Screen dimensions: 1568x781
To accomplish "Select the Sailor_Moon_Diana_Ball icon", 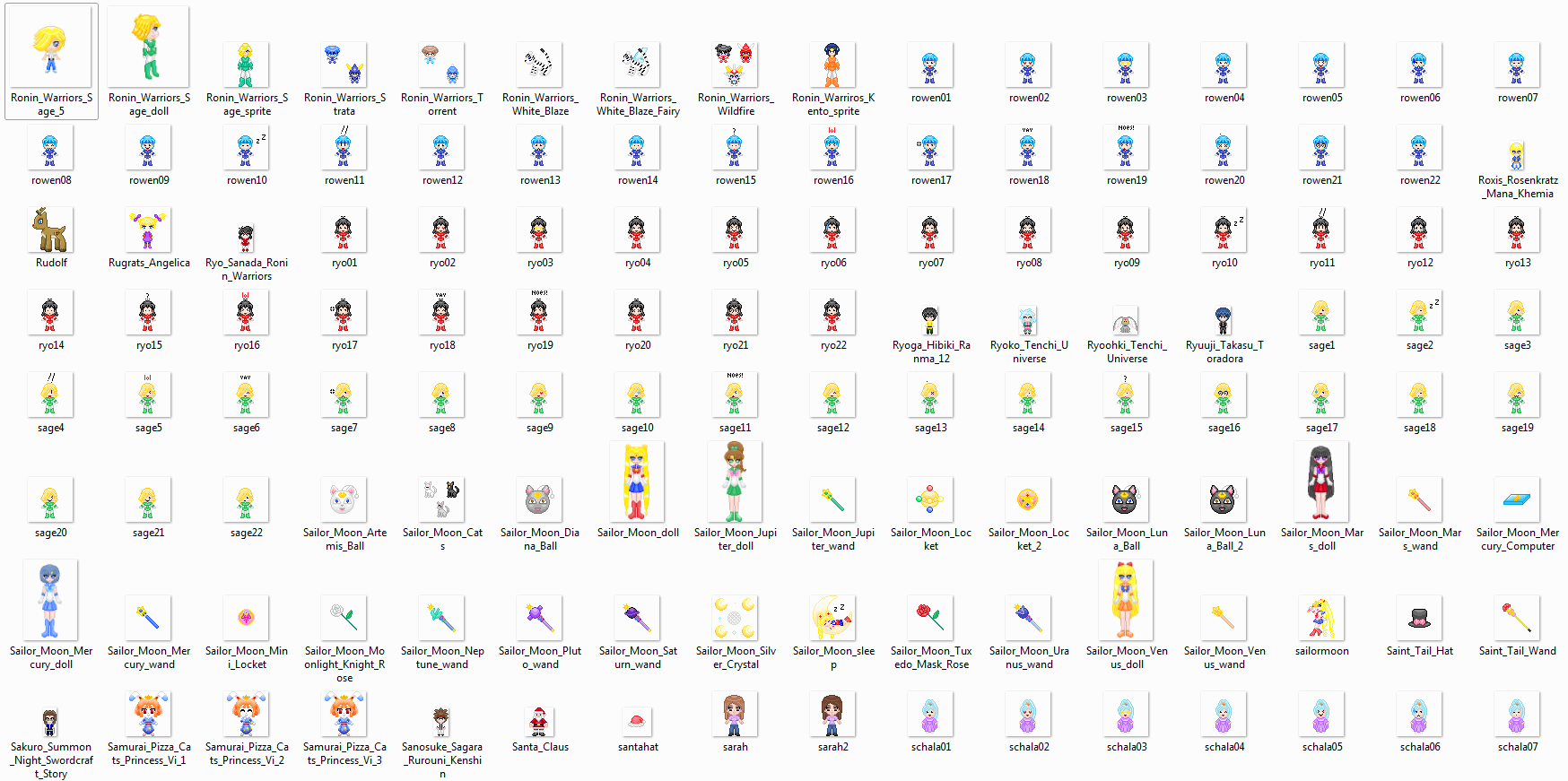I will tap(539, 499).
